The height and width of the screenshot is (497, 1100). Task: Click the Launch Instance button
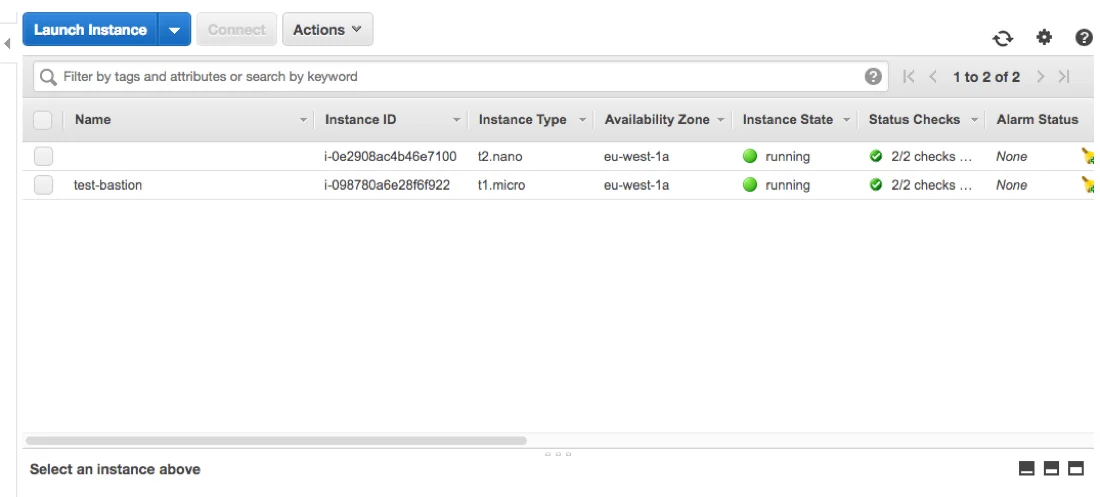(90, 29)
